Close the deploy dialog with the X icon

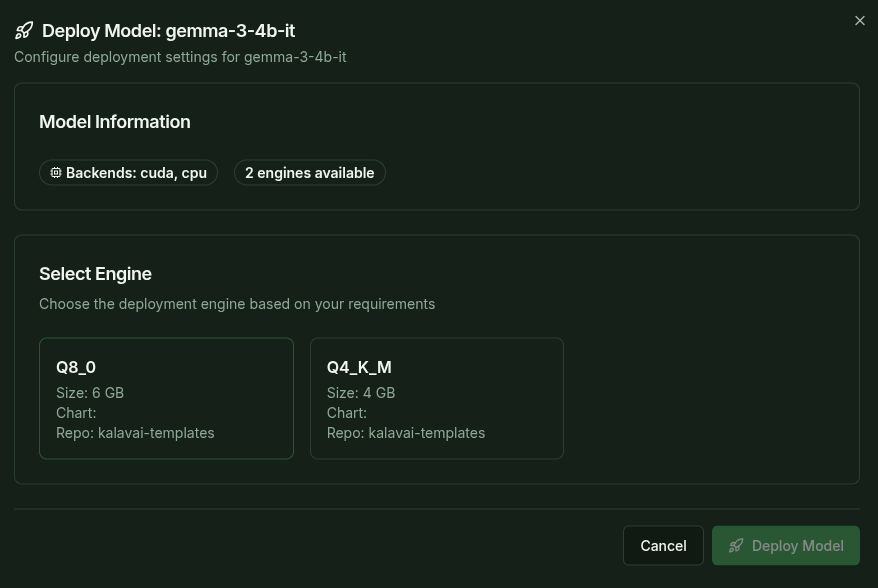point(859,21)
